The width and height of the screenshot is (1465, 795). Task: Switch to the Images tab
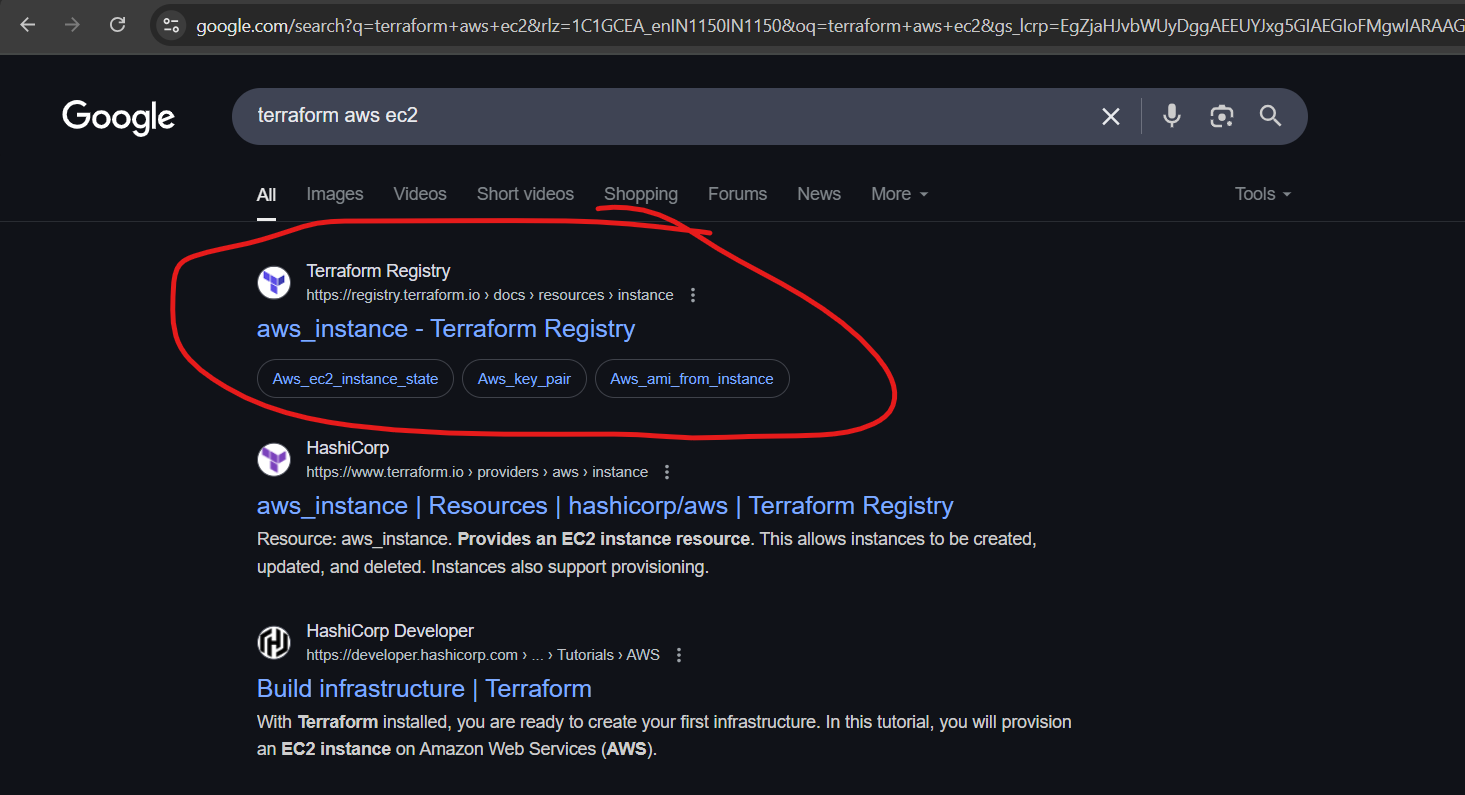click(x=334, y=194)
